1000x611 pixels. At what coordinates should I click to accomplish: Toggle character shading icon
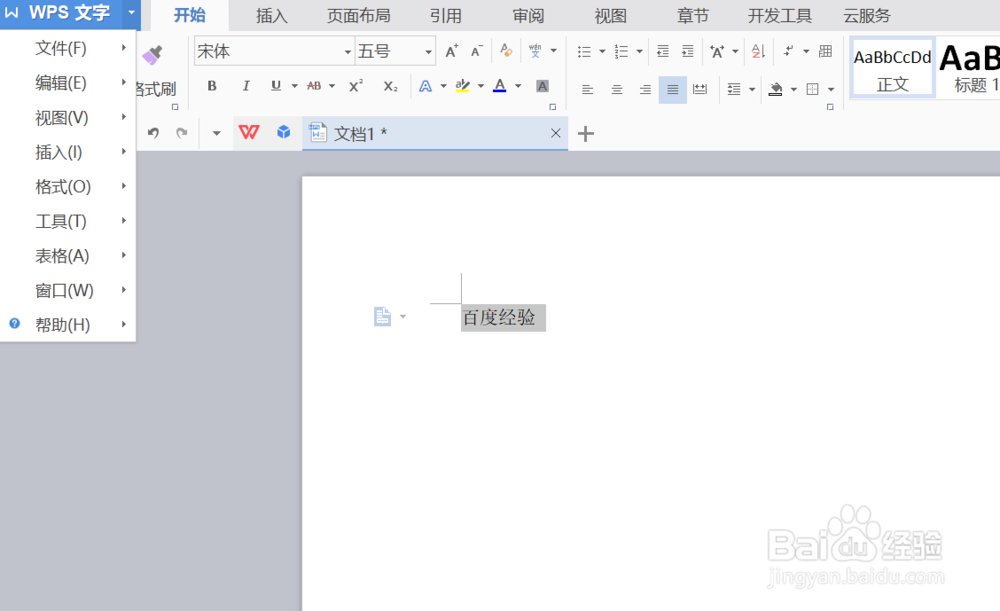[542, 86]
